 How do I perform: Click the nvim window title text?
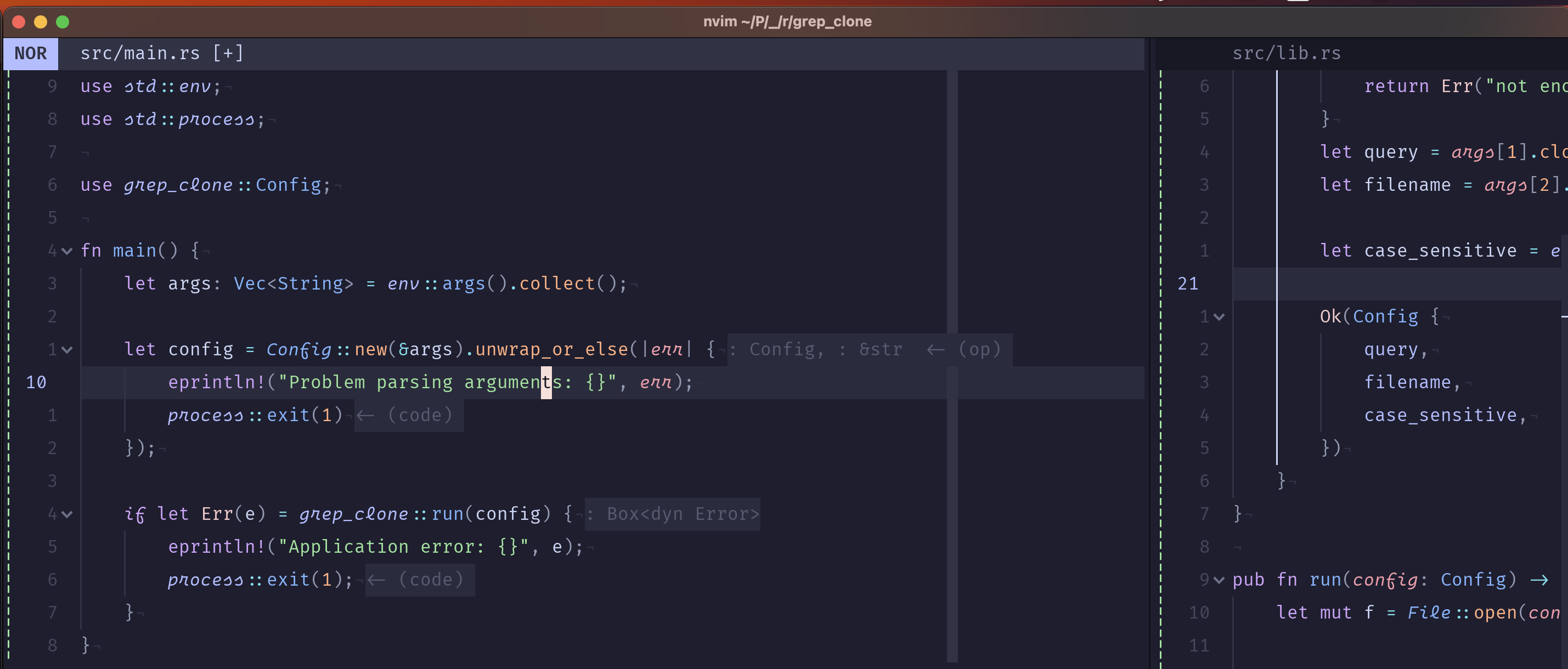(787, 22)
